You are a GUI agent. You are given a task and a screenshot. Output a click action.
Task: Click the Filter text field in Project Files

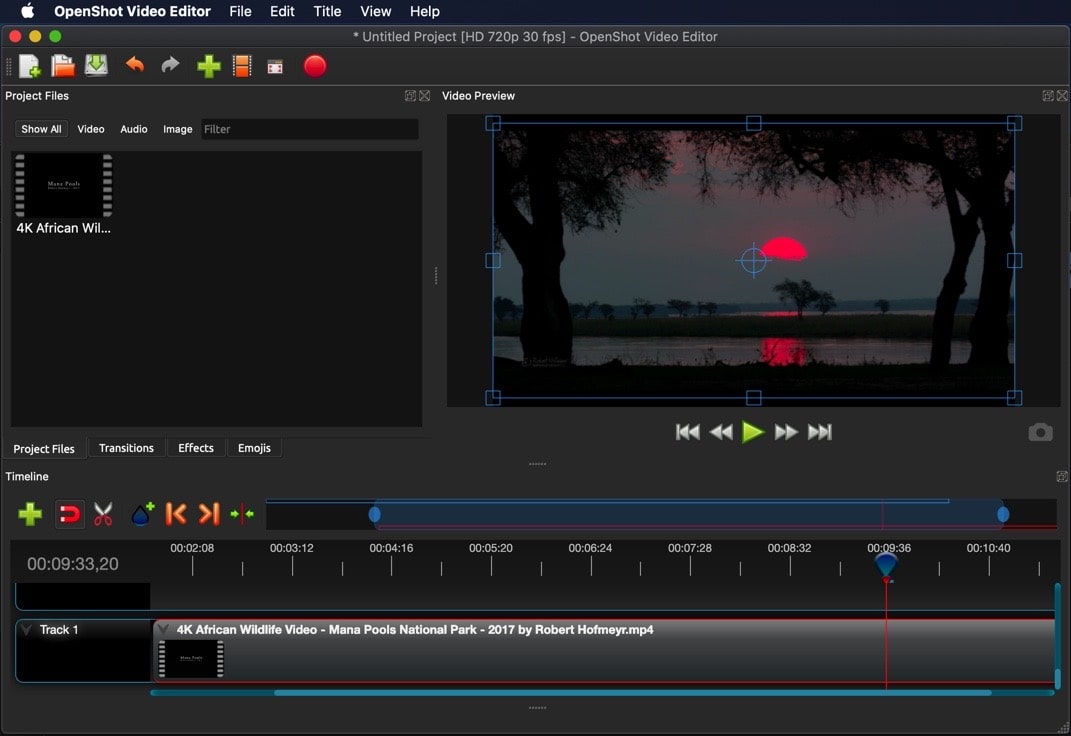point(310,129)
